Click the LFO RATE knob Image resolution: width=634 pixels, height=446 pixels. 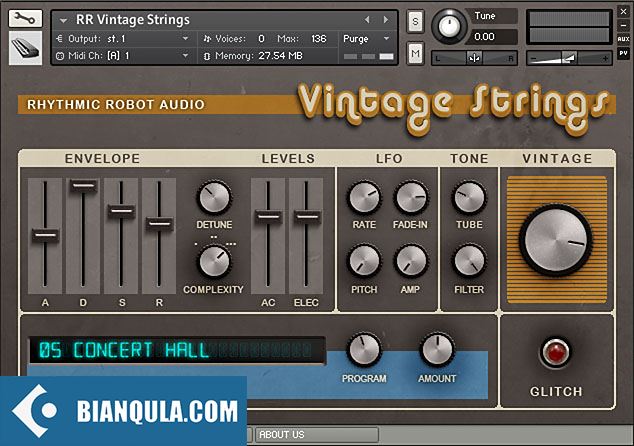click(364, 198)
